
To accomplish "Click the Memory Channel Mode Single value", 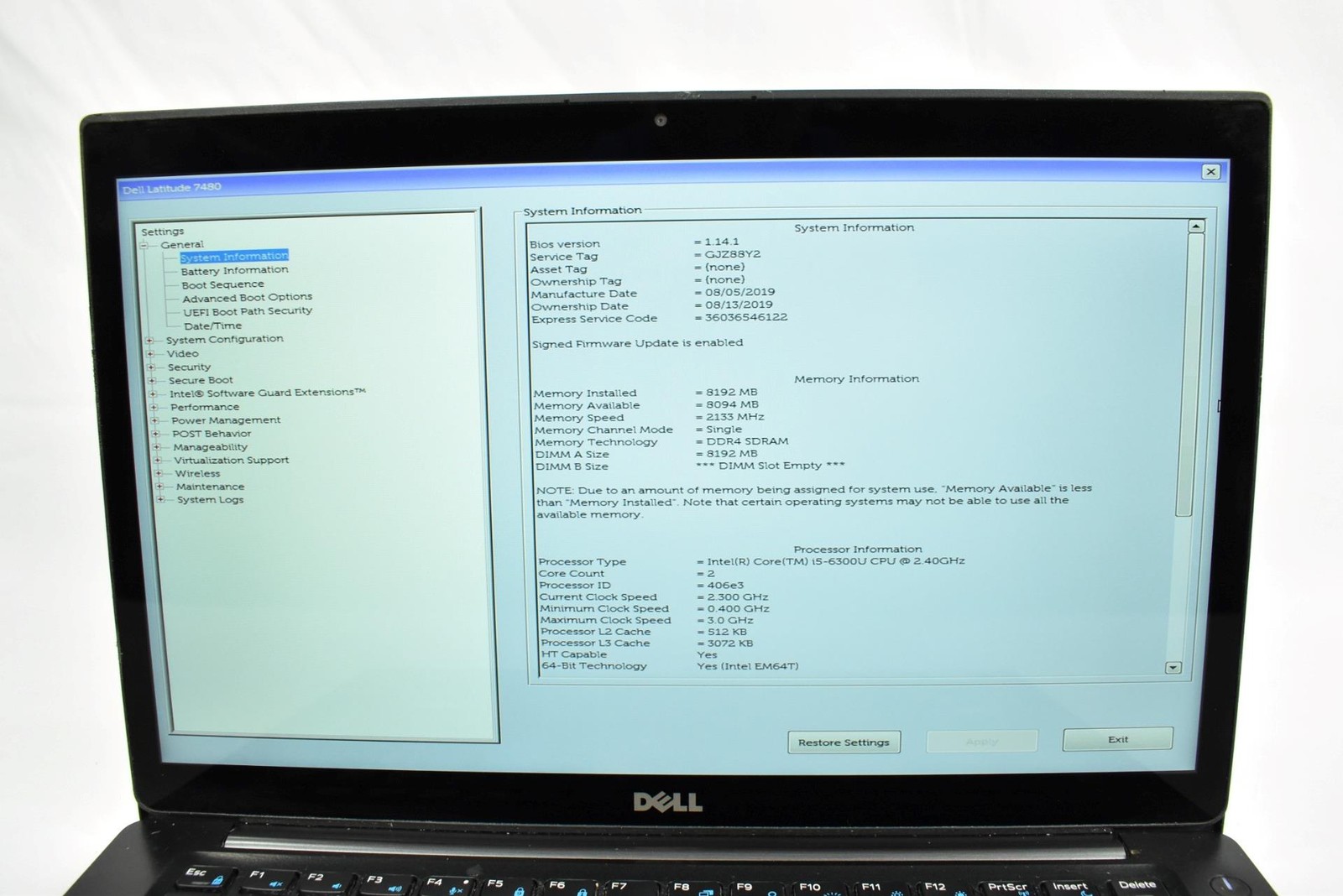I will (724, 430).
